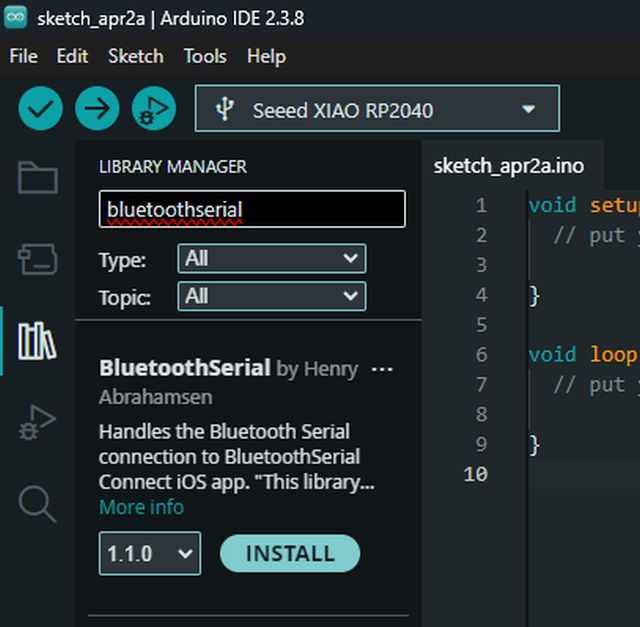Open the Search magnifier sidebar icon

[37, 504]
